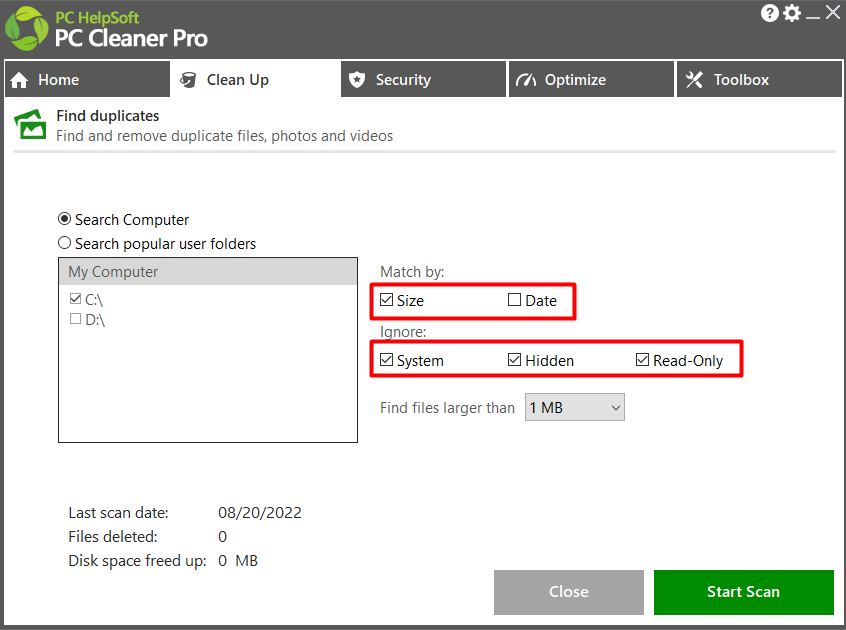Enable Match by Date checkbox
The image size is (846, 630).
(x=514, y=299)
